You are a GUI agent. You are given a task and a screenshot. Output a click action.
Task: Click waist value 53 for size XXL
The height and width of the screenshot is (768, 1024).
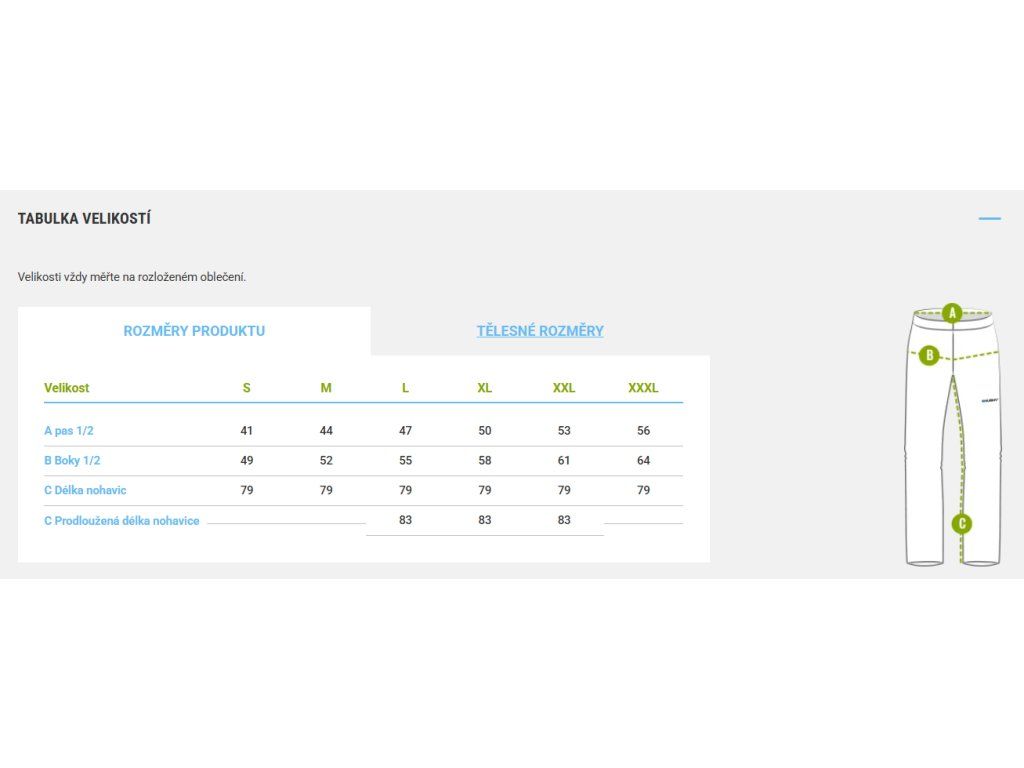564,431
